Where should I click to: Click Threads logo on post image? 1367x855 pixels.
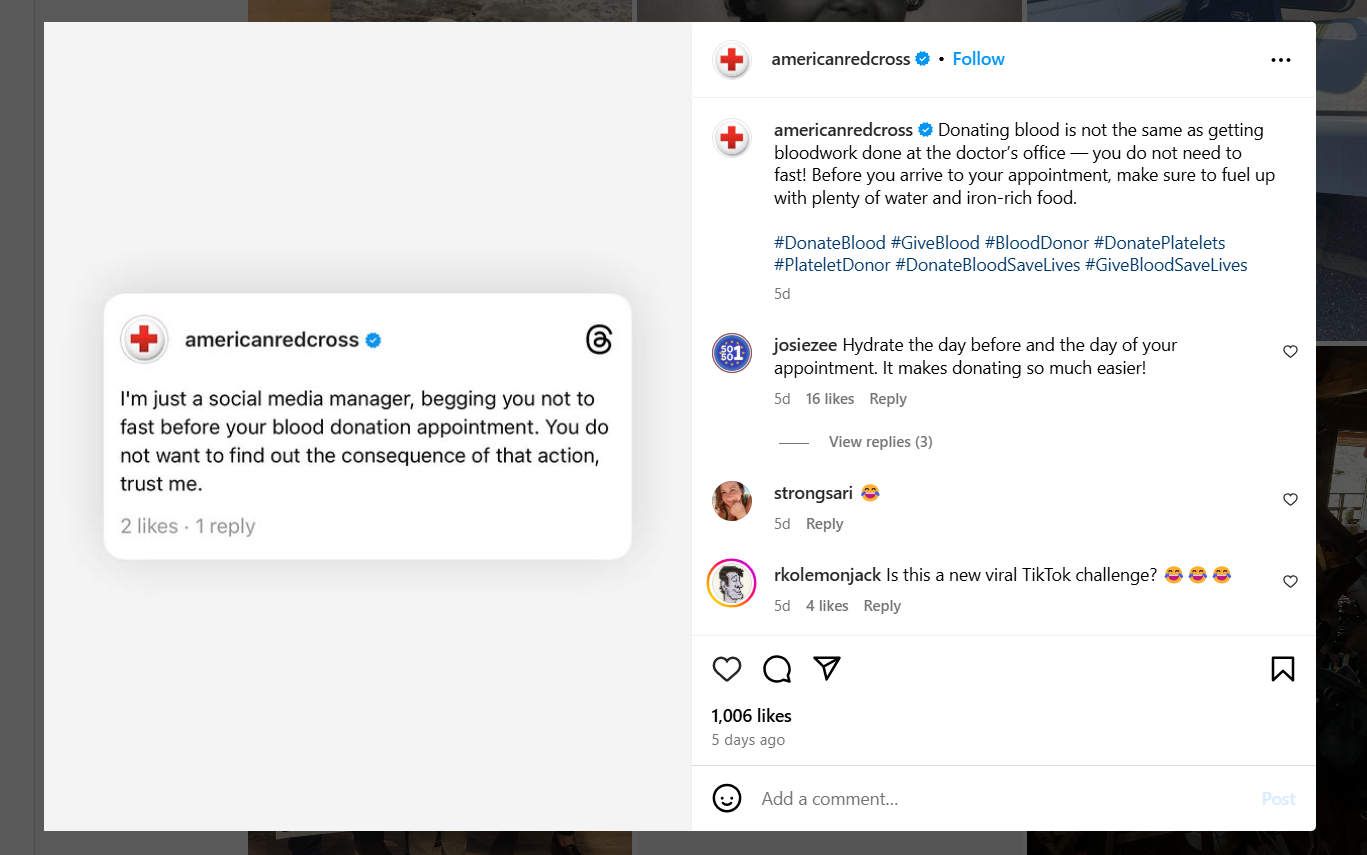tap(599, 340)
